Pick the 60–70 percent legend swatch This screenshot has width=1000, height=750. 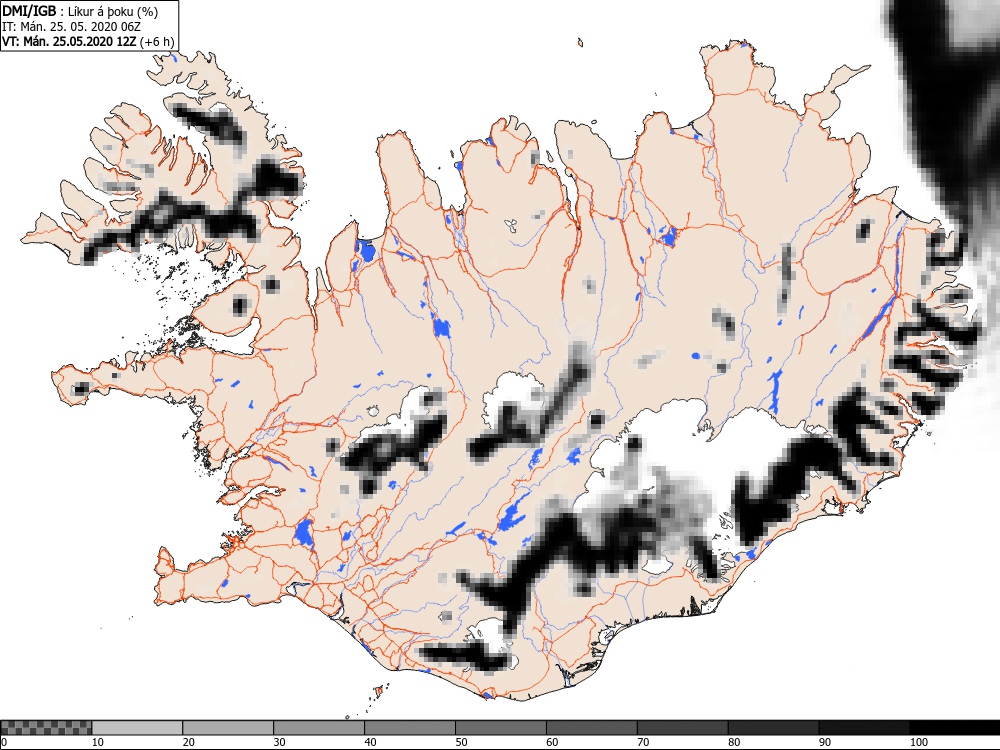(592, 728)
